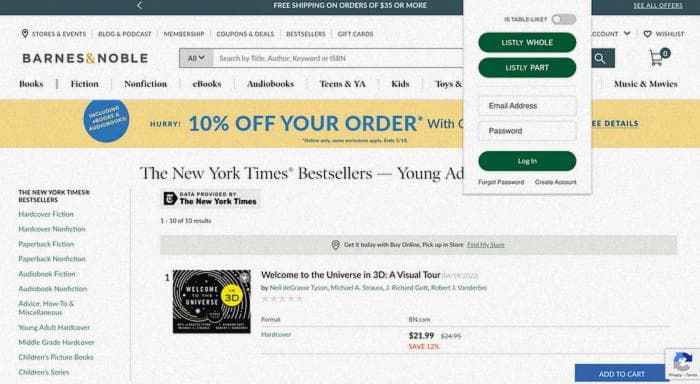Click the pickup-in-store location pin icon
Image resolution: width=700 pixels, height=384 pixels.
(x=335, y=245)
